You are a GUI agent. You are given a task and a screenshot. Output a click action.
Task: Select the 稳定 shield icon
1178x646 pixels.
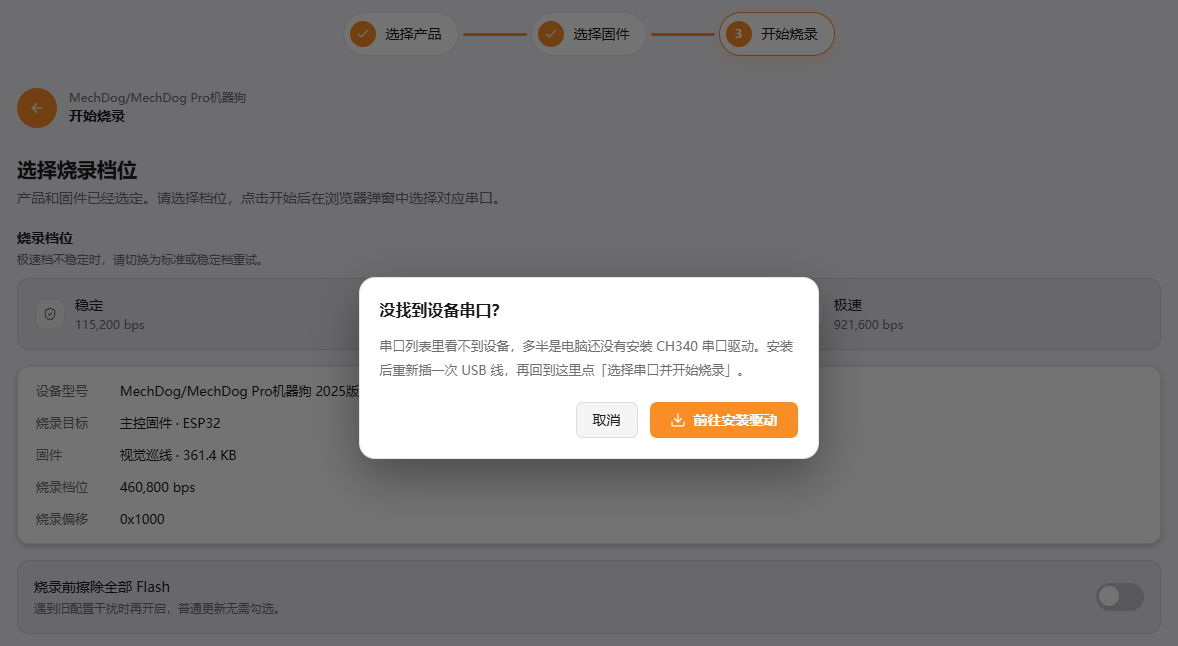click(50, 314)
